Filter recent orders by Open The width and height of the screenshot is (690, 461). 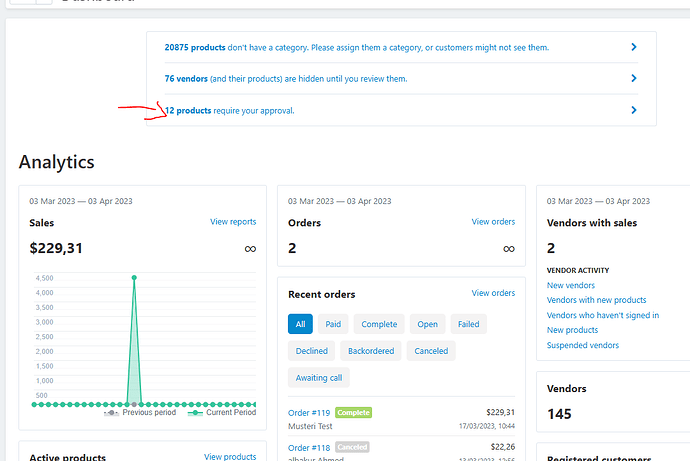coord(427,324)
